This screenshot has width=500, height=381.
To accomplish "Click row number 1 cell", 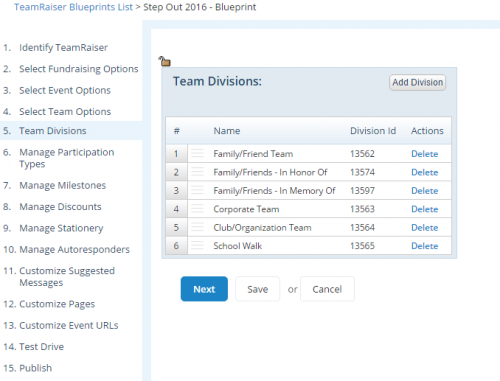I will [176, 154].
